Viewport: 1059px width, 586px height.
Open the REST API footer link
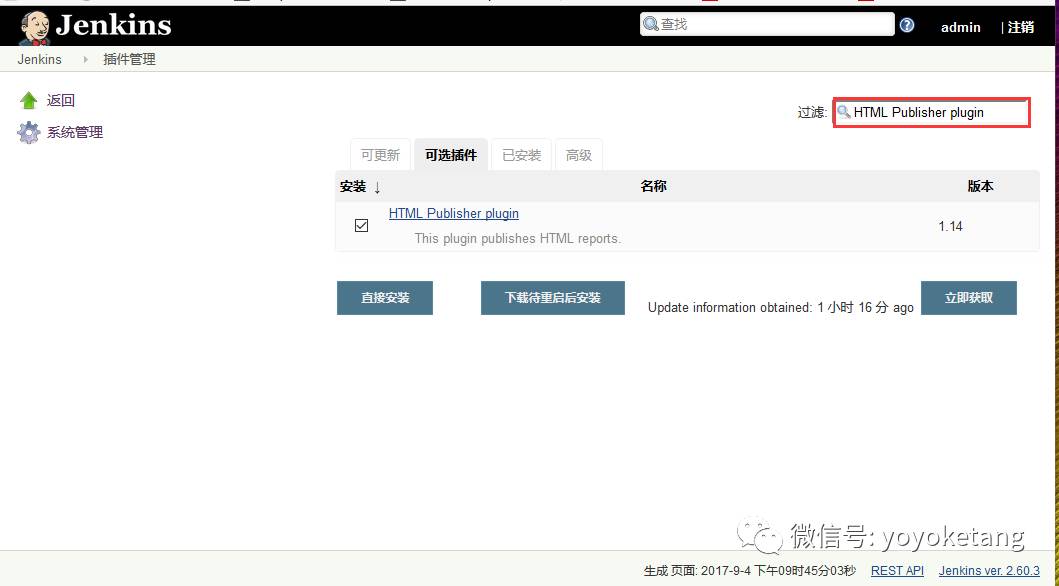click(897, 571)
